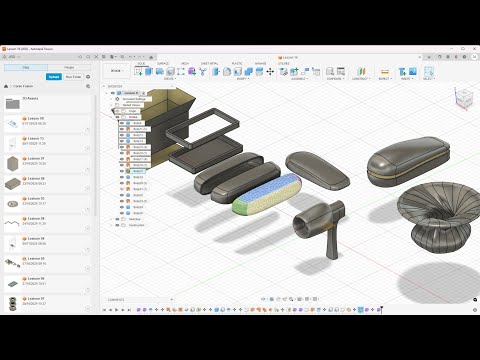Expand Named Views in the browser
The image size is (480, 360).
pyautogui.click(x=112, y=105)
